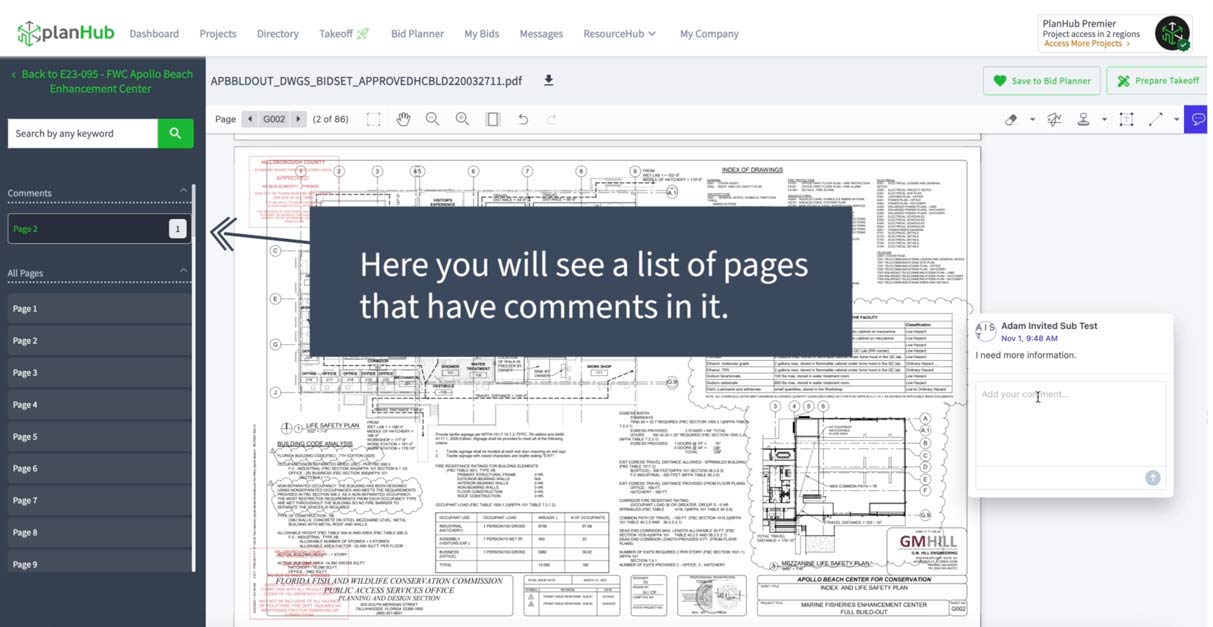The image size is (1213, 627).
Task: Select the pan hand tool
Action: pos(403,118)
